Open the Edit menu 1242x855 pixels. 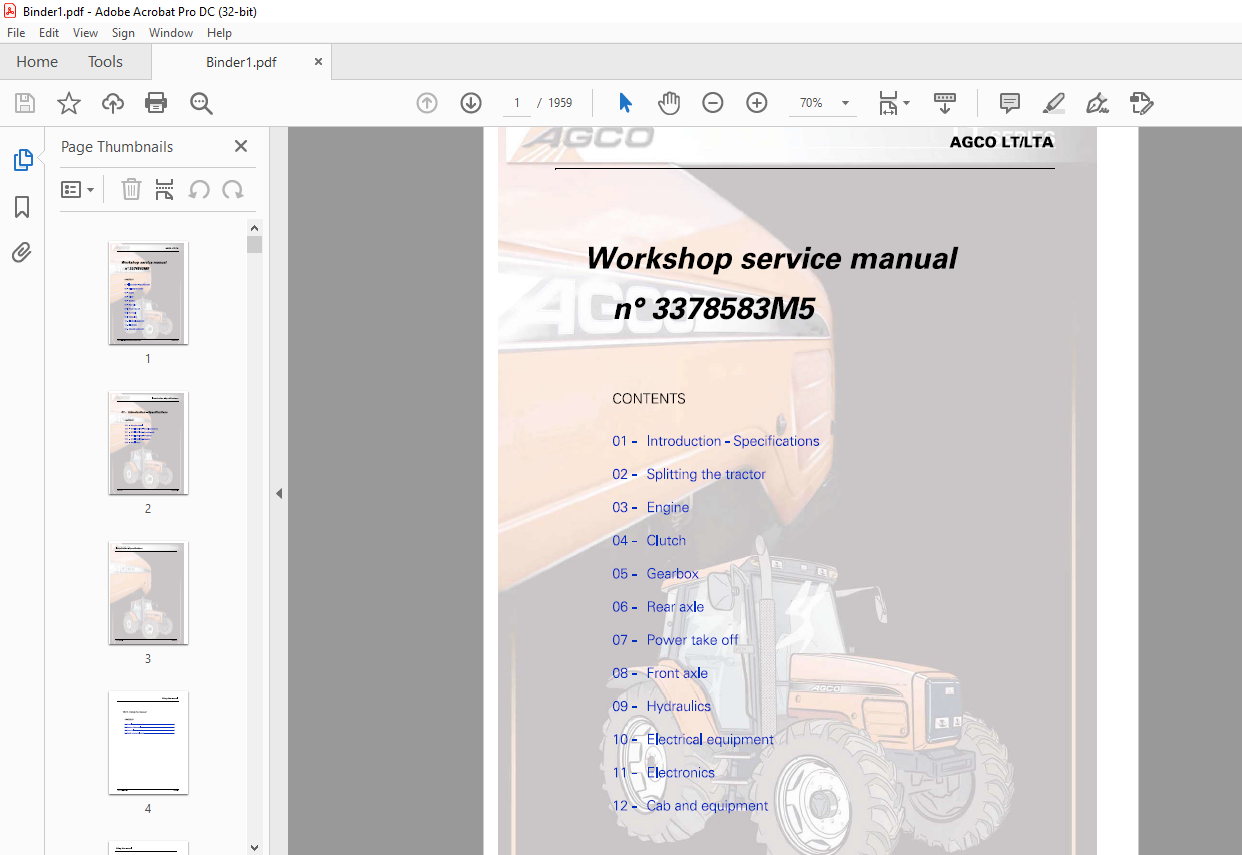(x=49, y=33)
